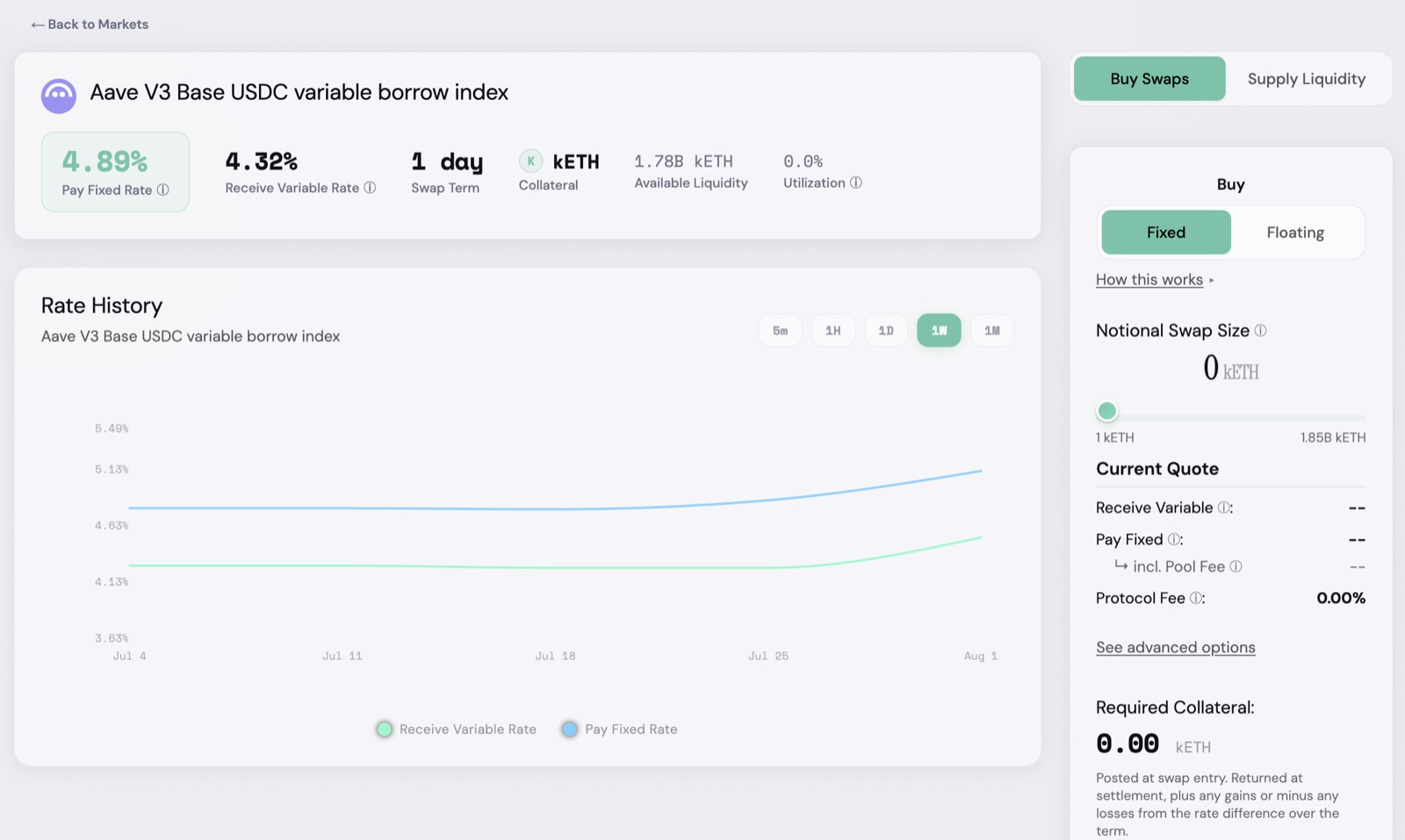This screenshot has height=840, width=1405.
Task: Click the notional swap size slider handle
Action: coord(1107,411)
